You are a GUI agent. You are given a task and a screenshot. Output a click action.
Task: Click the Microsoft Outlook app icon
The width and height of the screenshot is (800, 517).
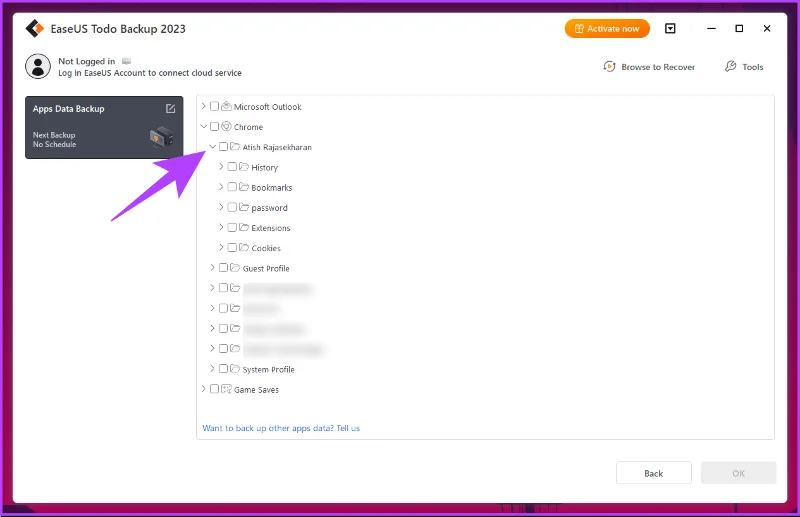coord(227,106)
